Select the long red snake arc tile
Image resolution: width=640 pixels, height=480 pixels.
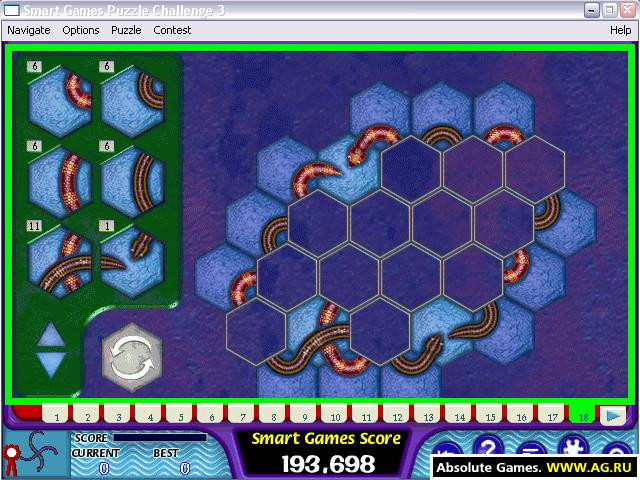[x=60, y=182]
